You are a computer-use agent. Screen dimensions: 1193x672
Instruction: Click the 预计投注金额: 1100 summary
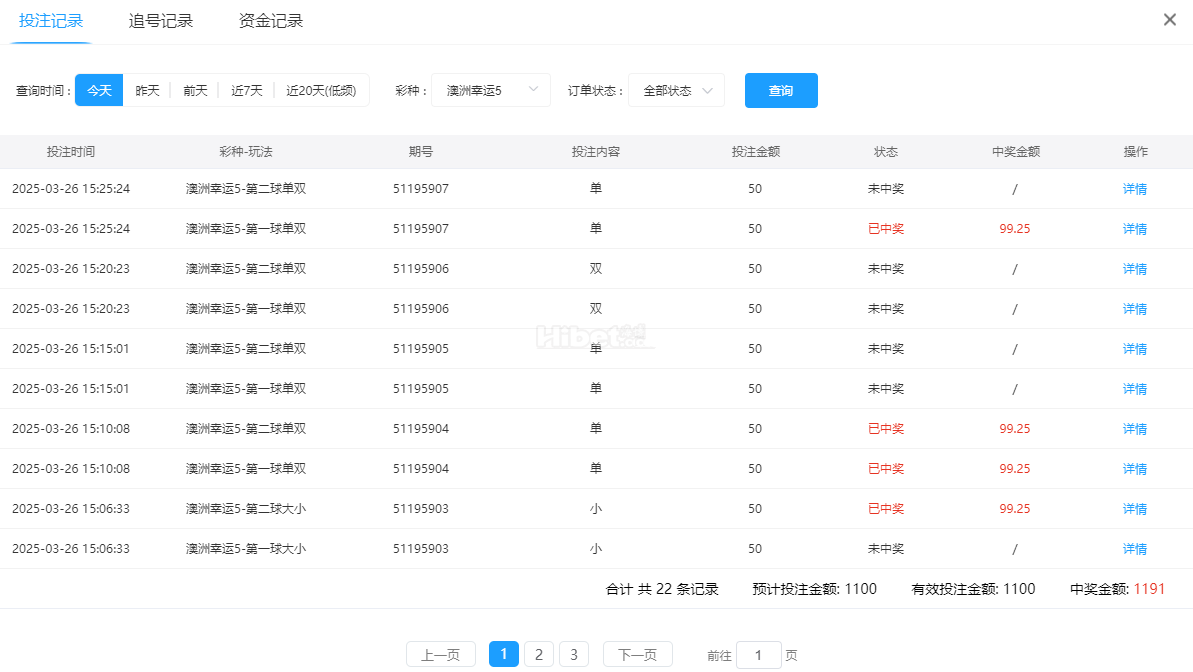[x=814, y=589]
